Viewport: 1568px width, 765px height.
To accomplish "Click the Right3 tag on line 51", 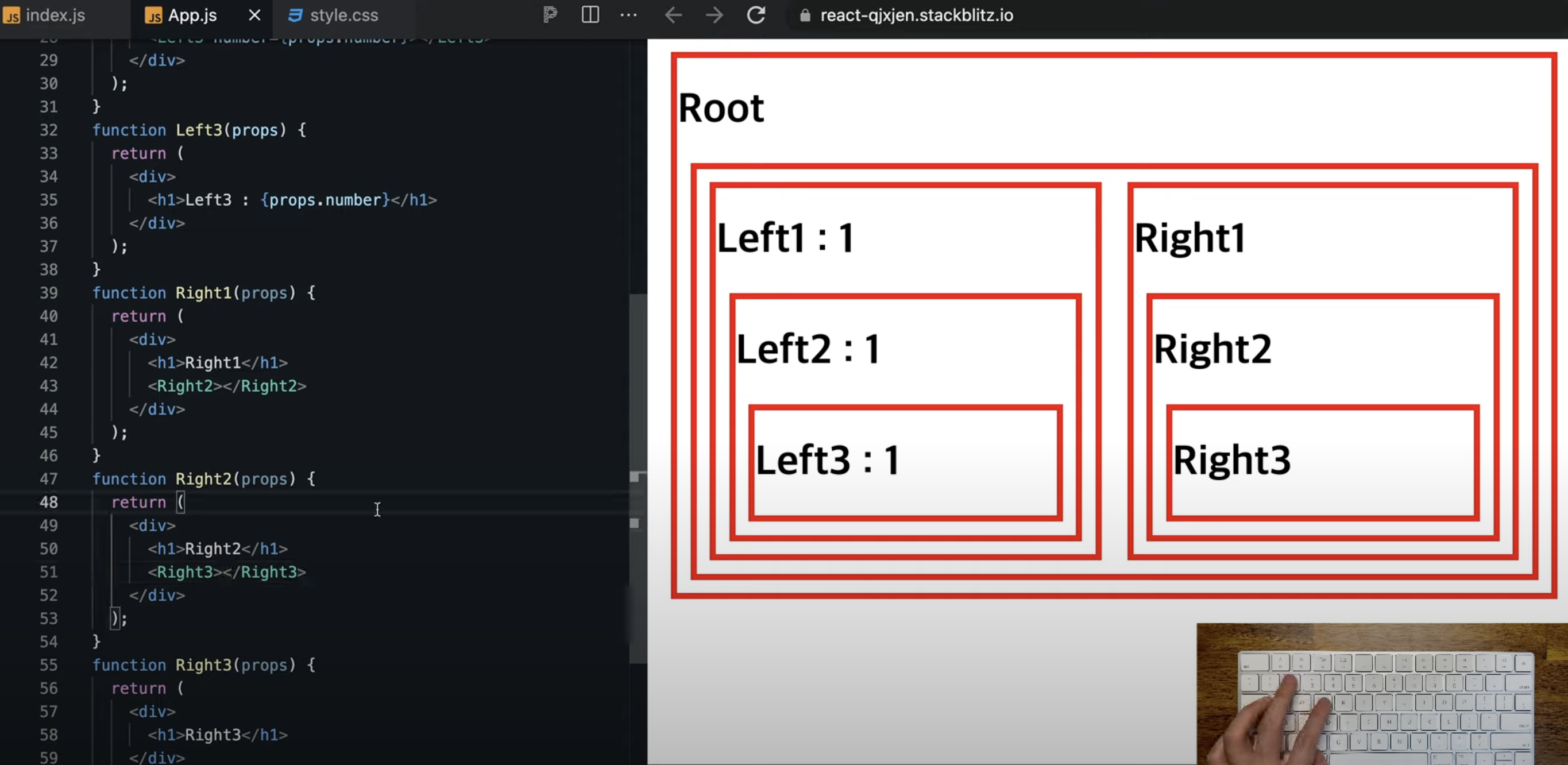I will click(x=185, y=572).
